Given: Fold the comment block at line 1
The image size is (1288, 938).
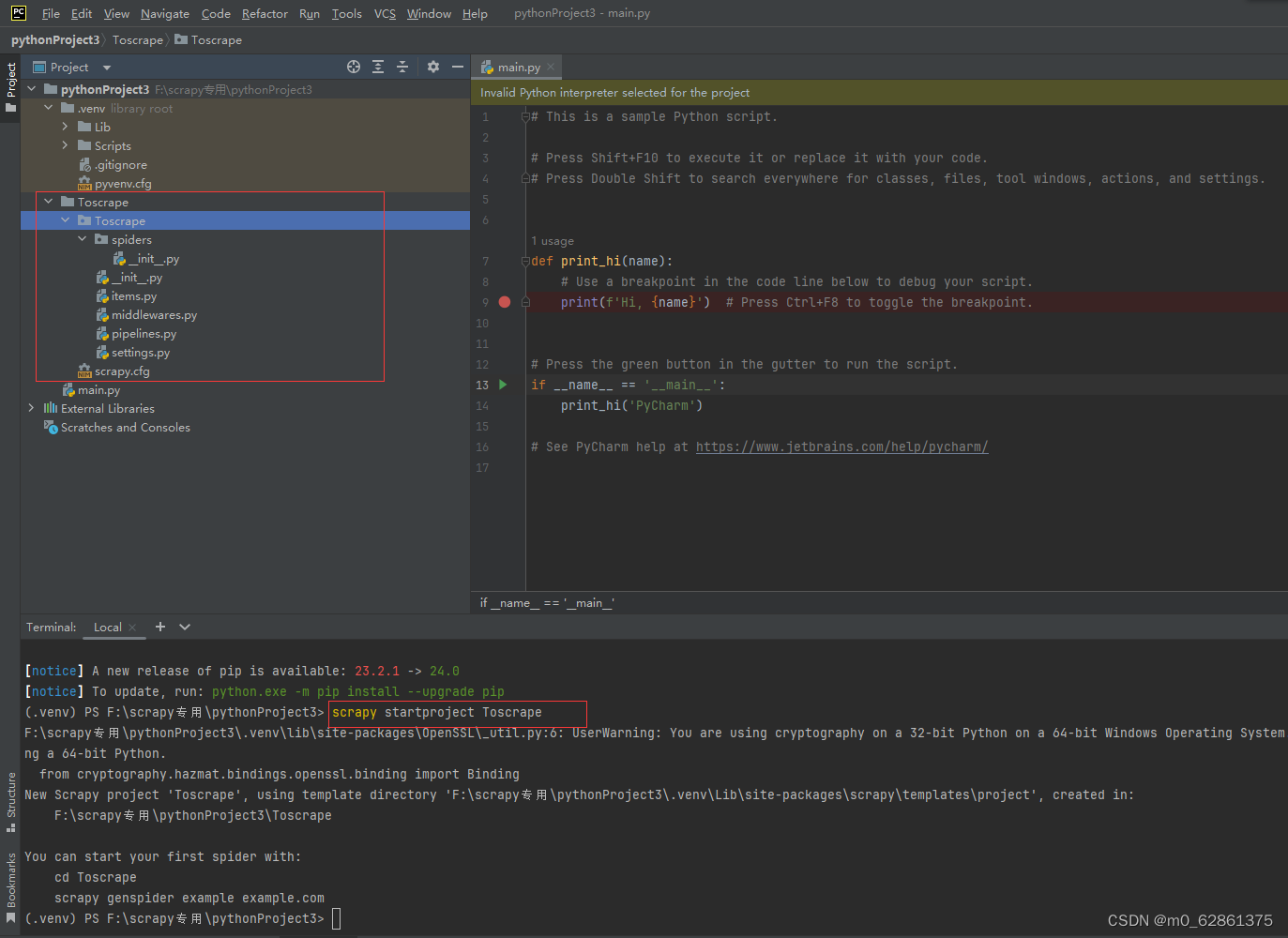Looking at the screenshot, I should (x=525, y=116).
